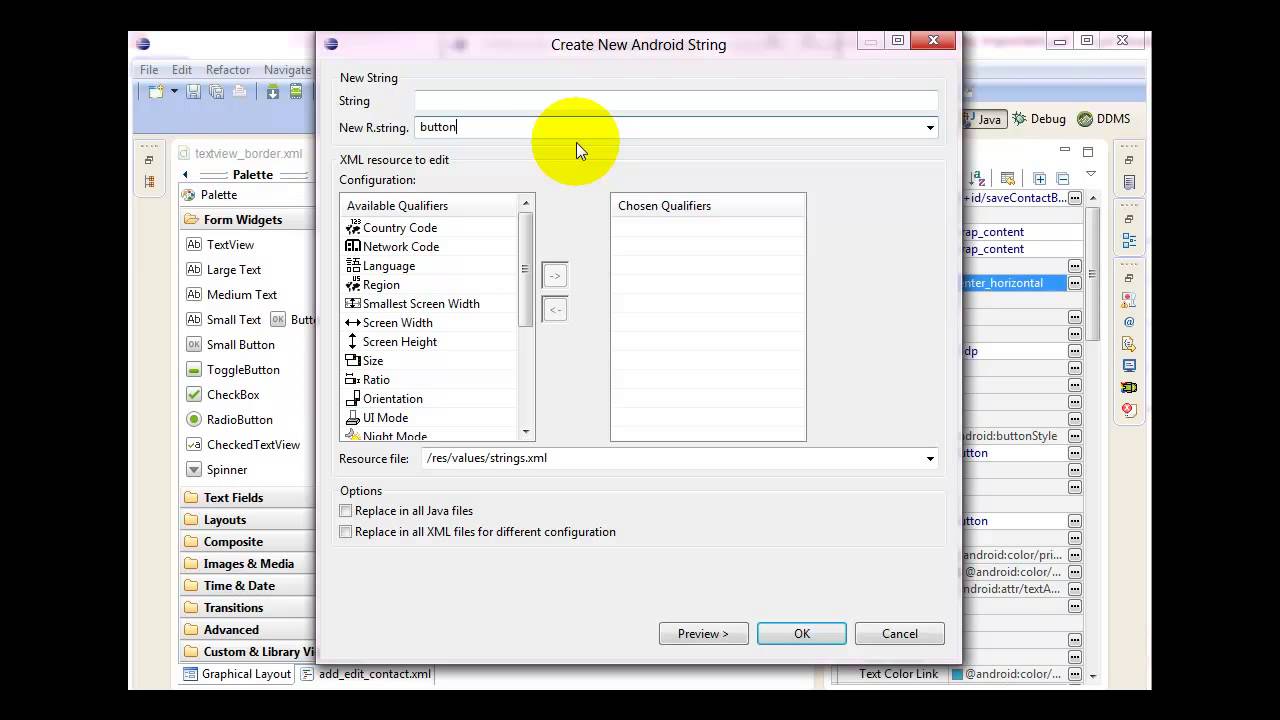Image resolution: width=1280 pixels, height=720 pixels.
Task: Click the add qualifier -> arrow button
Action: click(555, 275)
